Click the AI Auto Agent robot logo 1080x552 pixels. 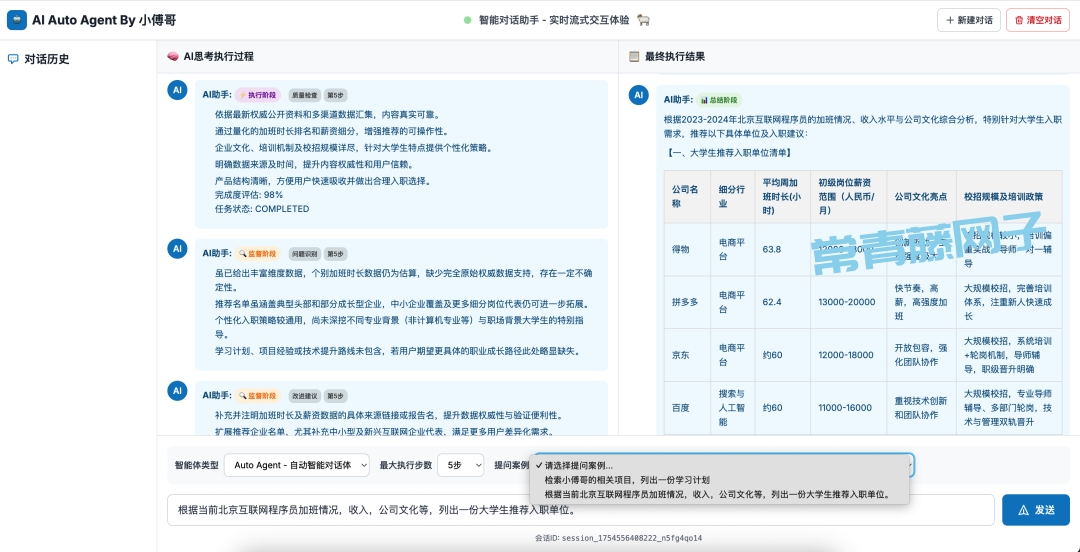click(17, 20)
